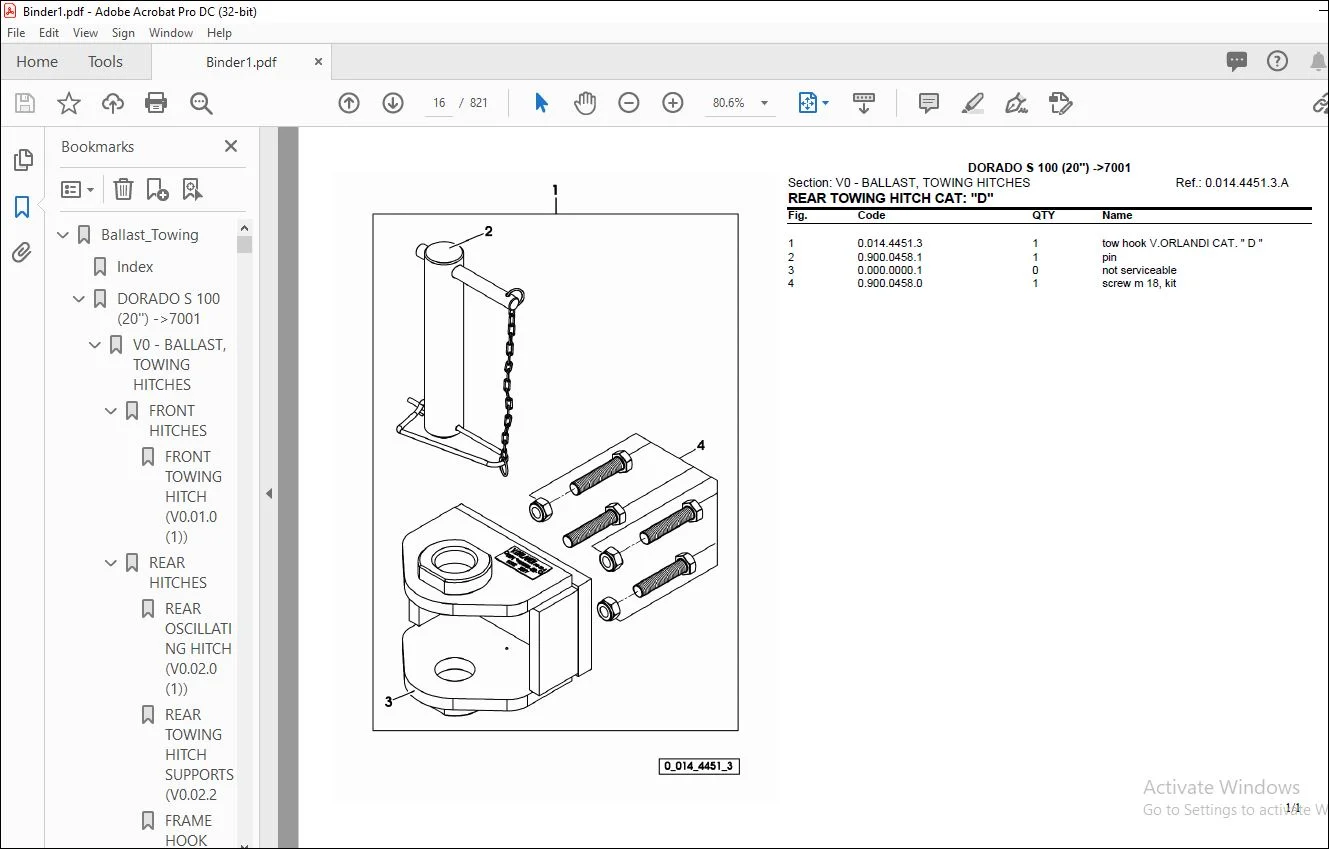This screenshot has width=1329, height=849.
Task: Open the Attachments paperclip panel
Action: click(x=22, y=252)
